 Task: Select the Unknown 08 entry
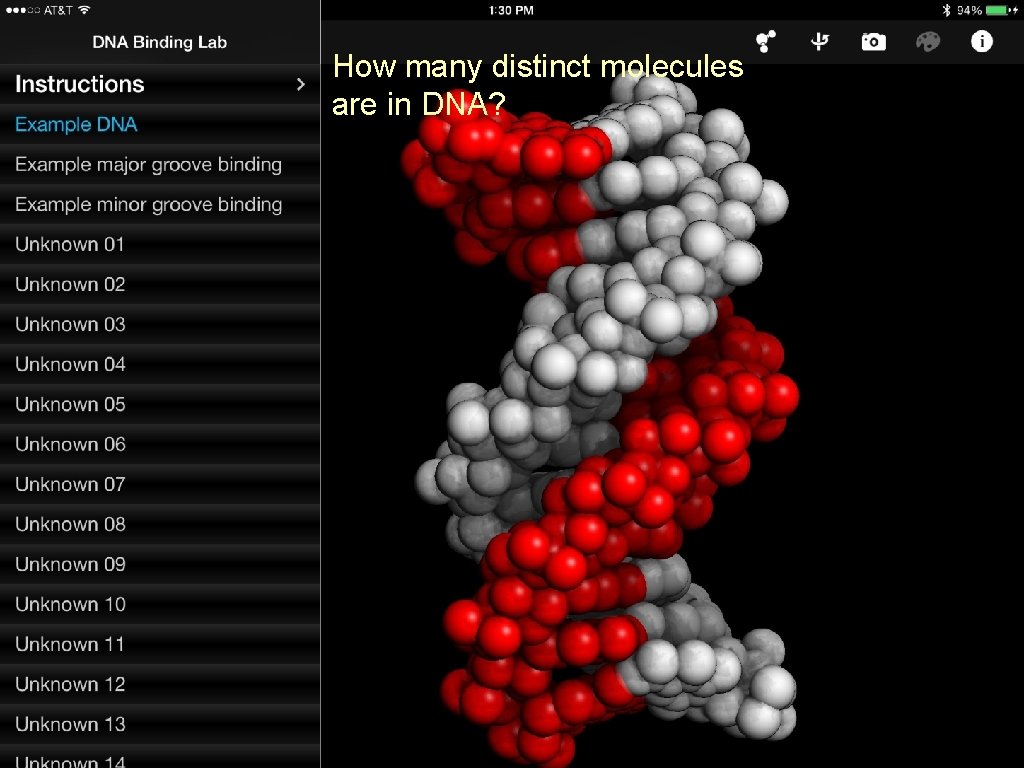(x=70, y=524)
